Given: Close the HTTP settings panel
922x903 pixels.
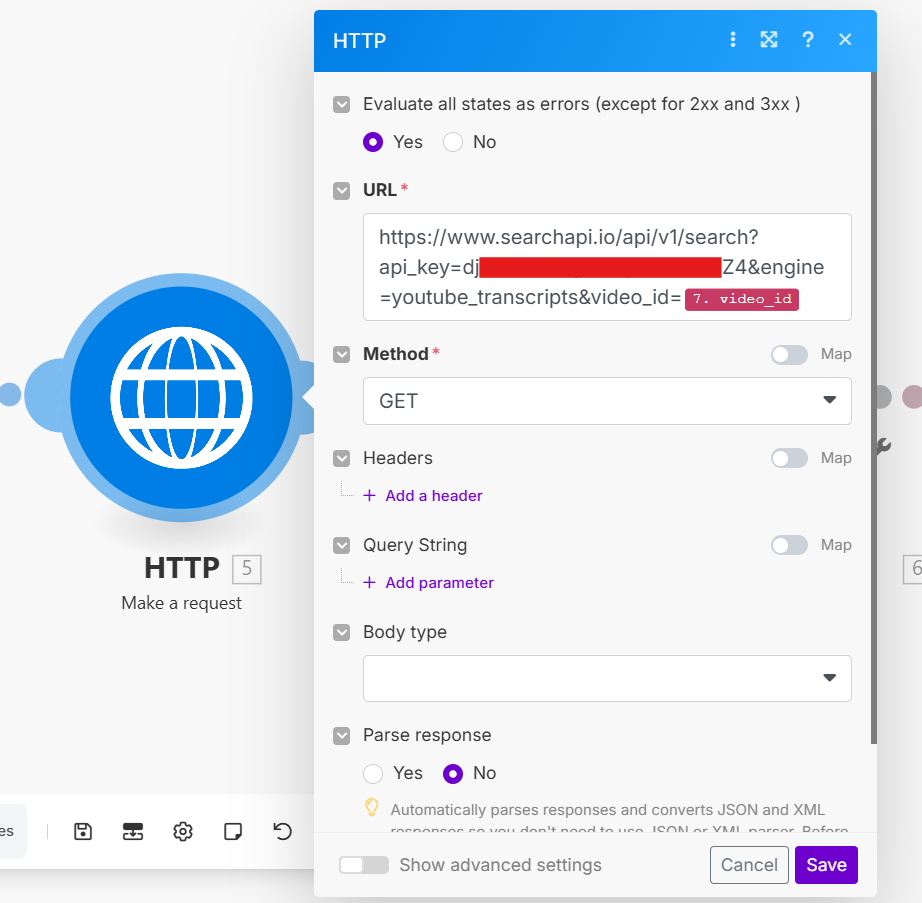Looking at the screenshot, I should [x=845, y=39].
